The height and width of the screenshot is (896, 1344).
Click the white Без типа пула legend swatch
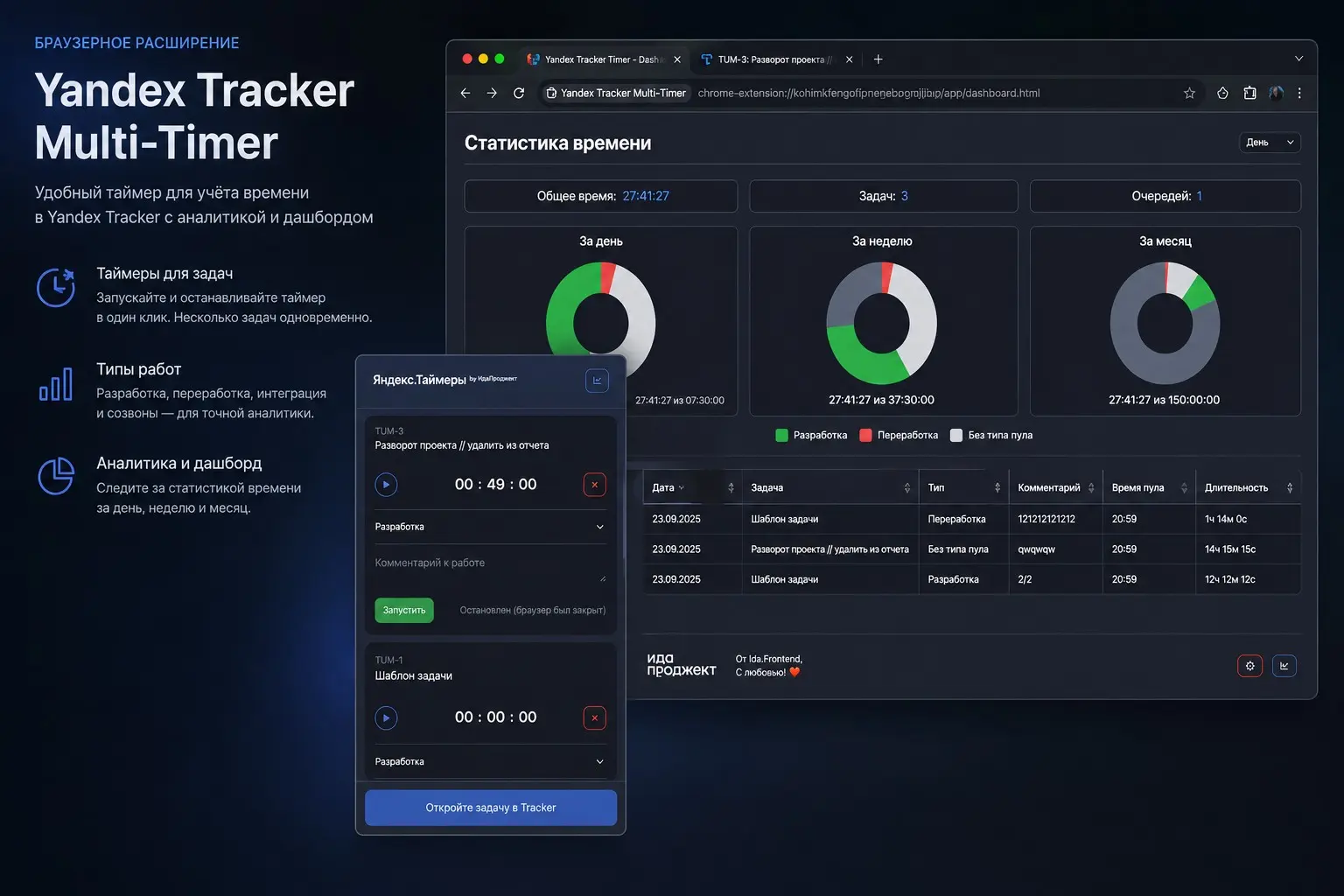955,435
